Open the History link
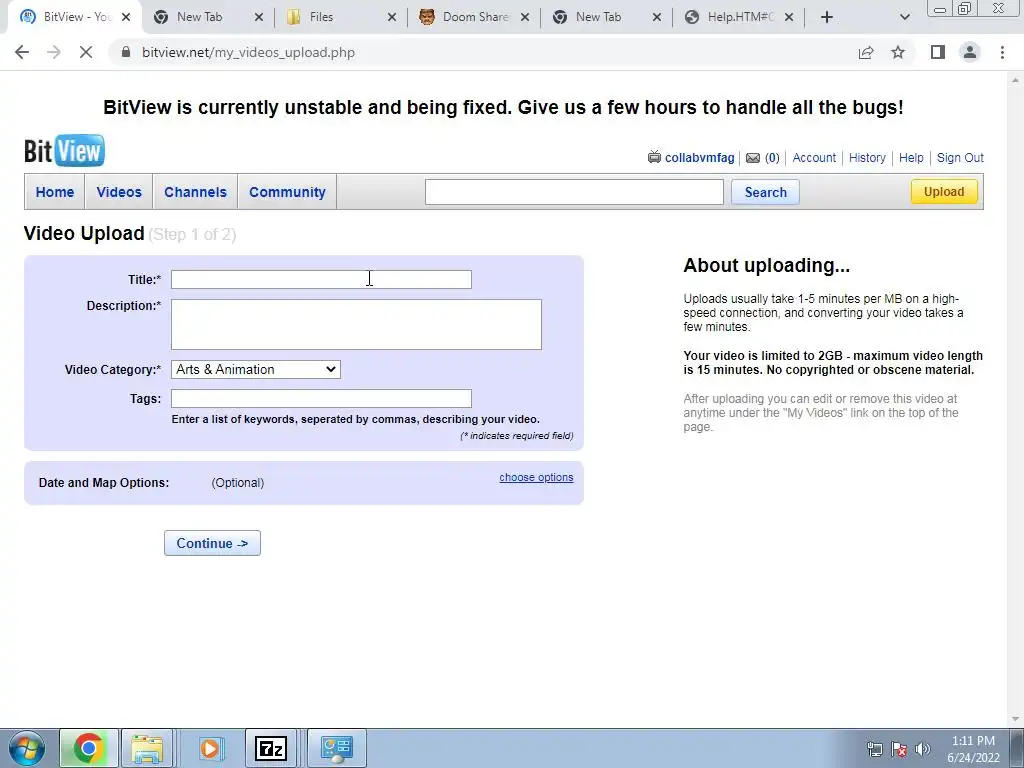 [867, 157]
